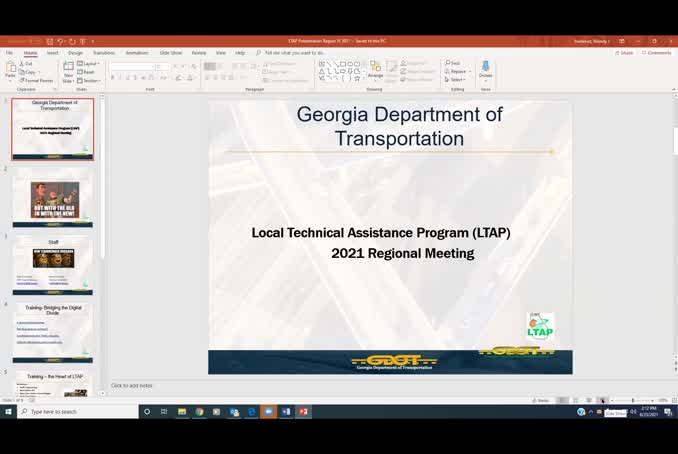Switch to the Insert tab
Image resolution: width=678 pixels, height=454 pixels.
pyautogui.click(x=52, y=53)
